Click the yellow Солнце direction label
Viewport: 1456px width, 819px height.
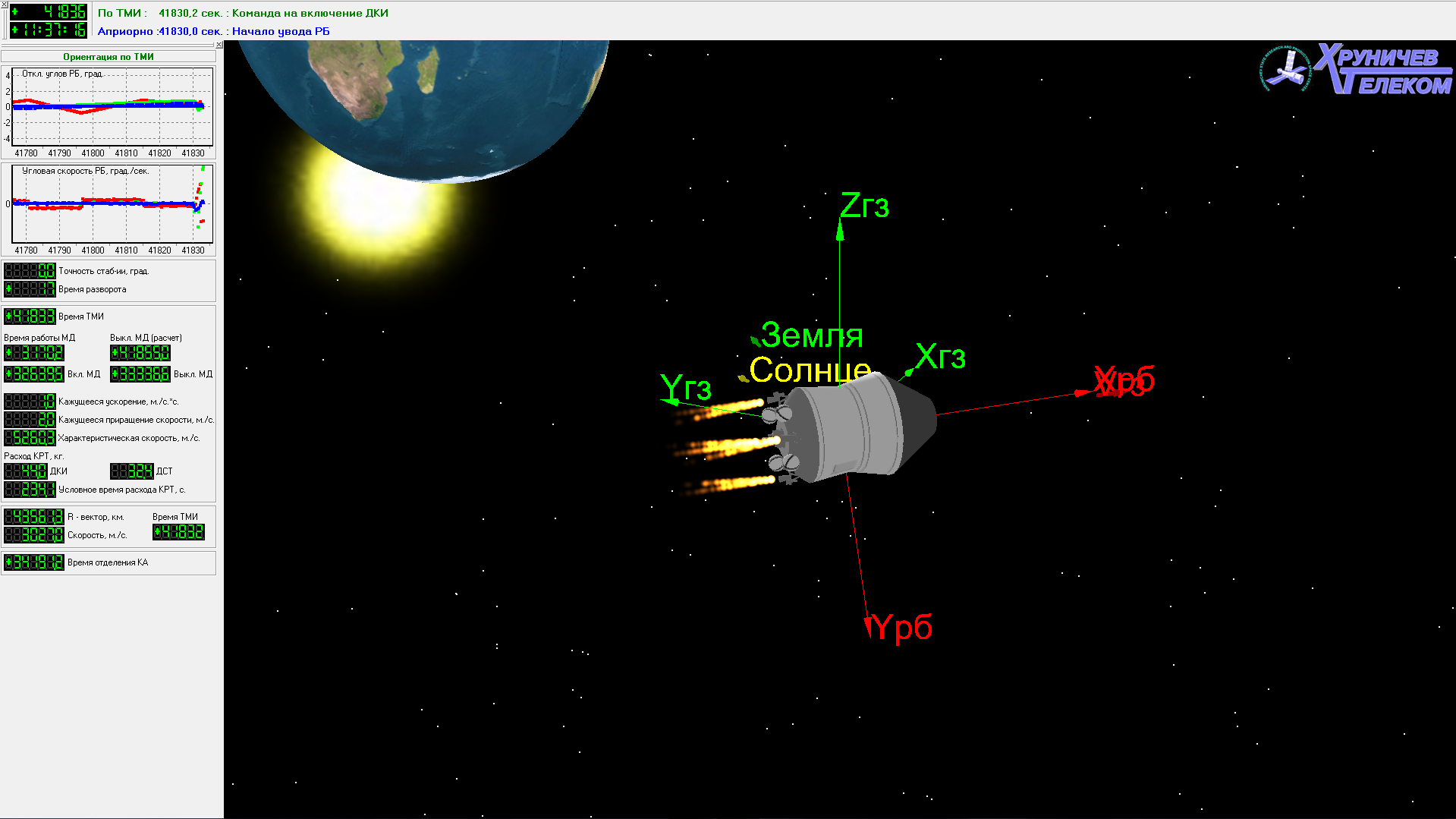pos(809,370)
